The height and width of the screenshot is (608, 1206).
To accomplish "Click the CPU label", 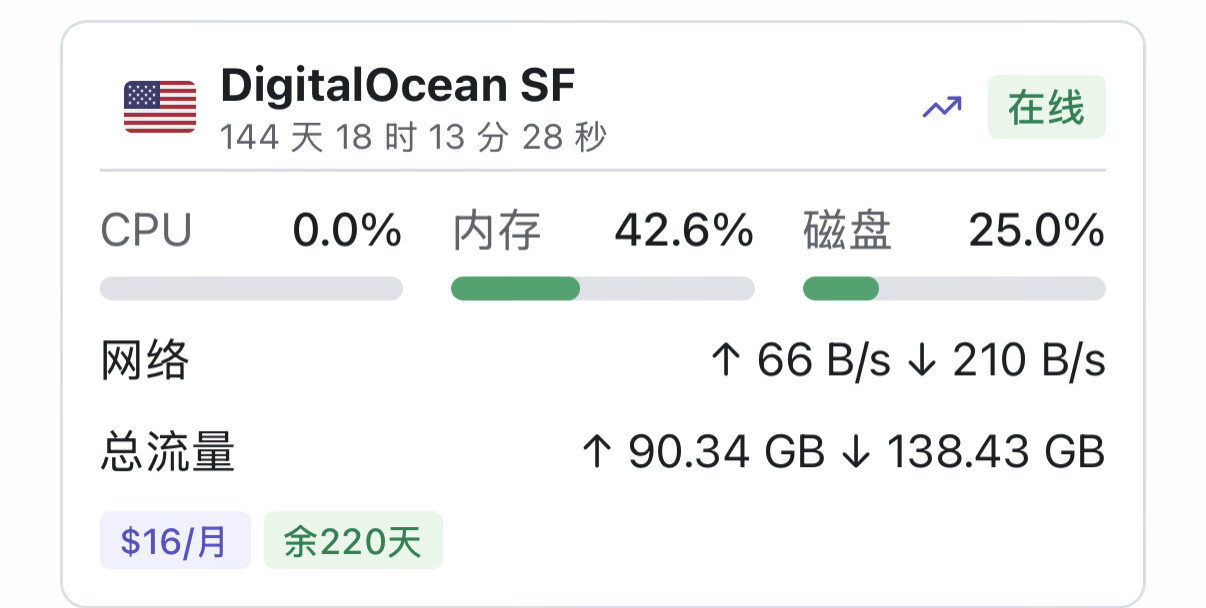I will click(x=146, y=232).
